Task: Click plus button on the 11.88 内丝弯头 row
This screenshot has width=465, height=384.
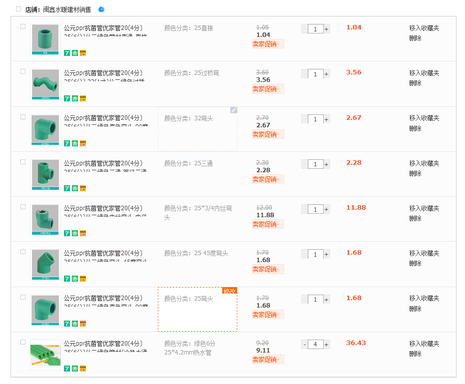Action: point(327,210)
